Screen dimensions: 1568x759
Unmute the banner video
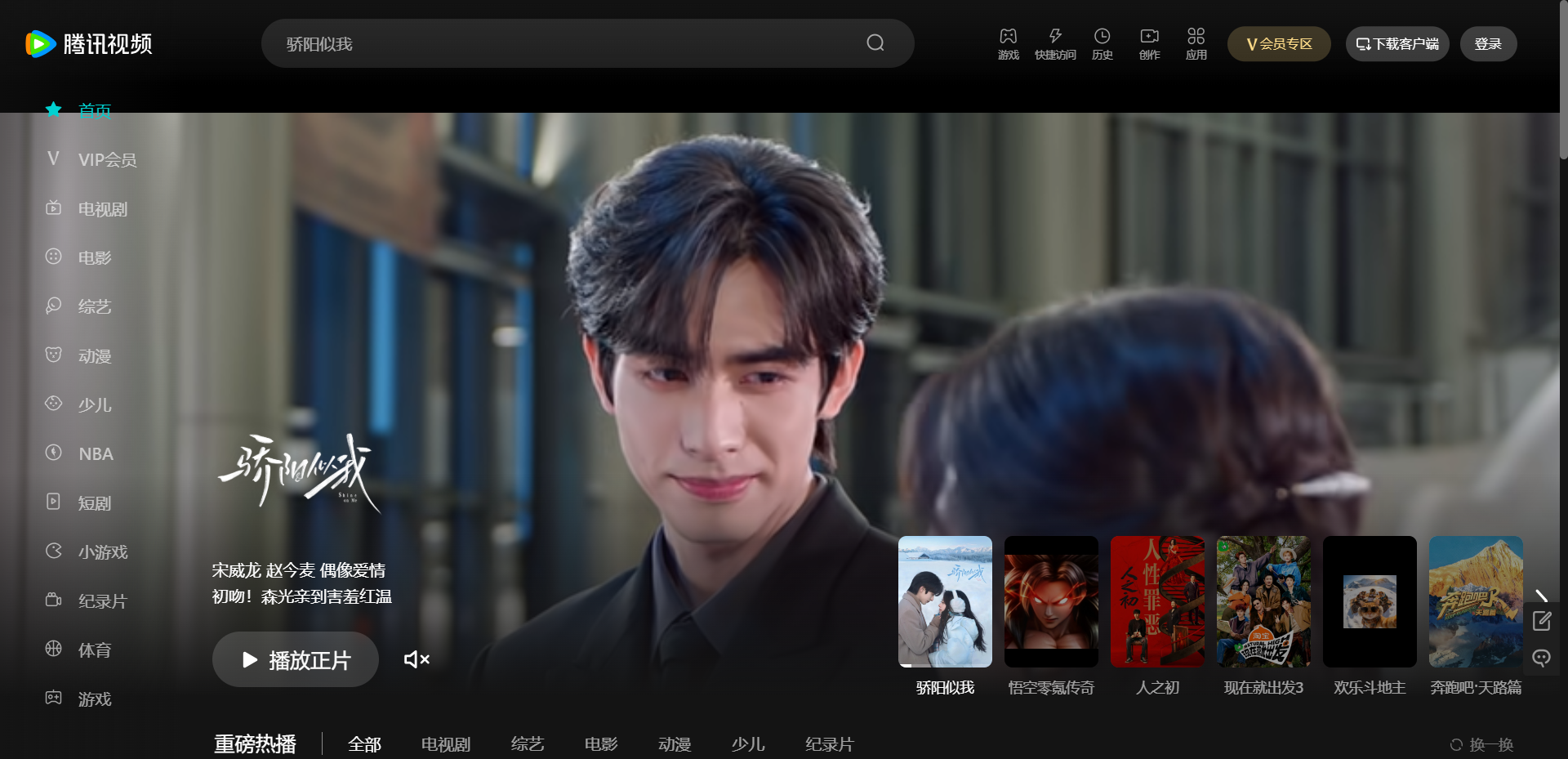416,659
